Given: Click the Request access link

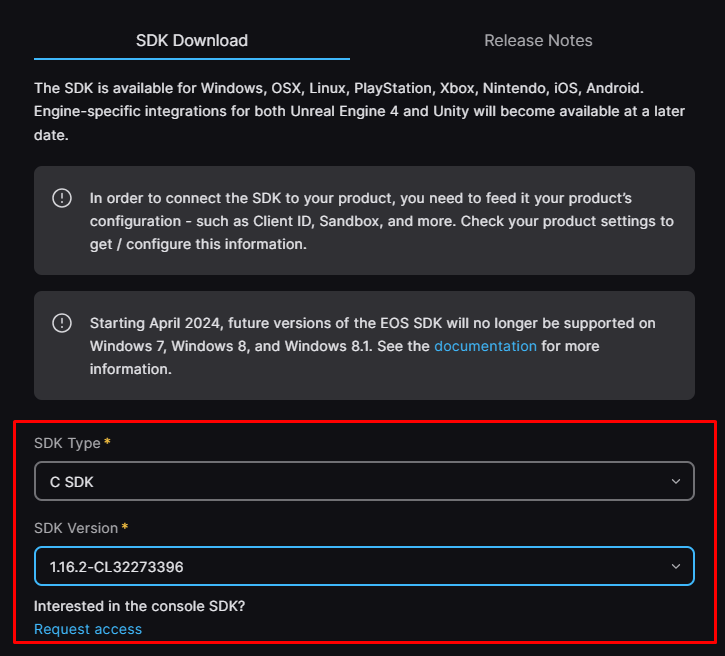Looking at the screenshot, I should click(88, 629).
